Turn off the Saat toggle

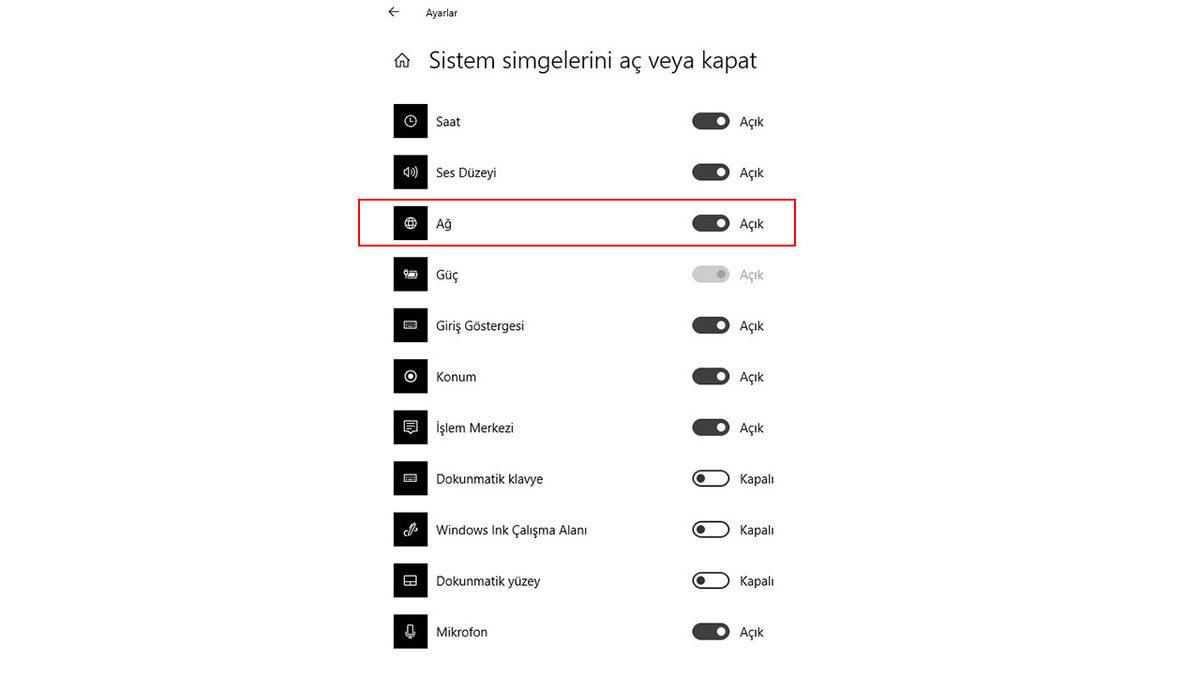pyautogui.click(x=710, y=120)
